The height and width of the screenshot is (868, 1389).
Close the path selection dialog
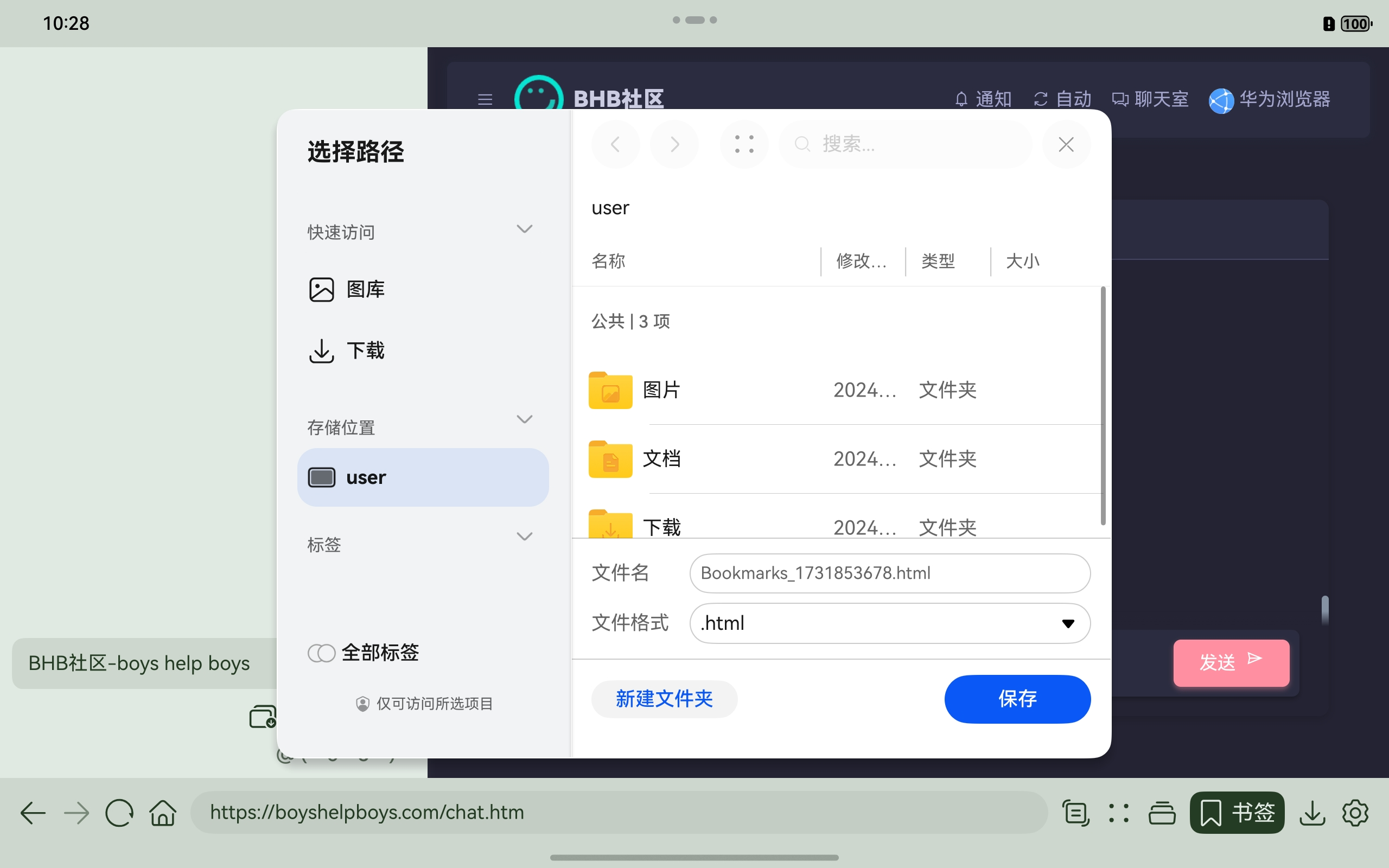pos(1066,144)
